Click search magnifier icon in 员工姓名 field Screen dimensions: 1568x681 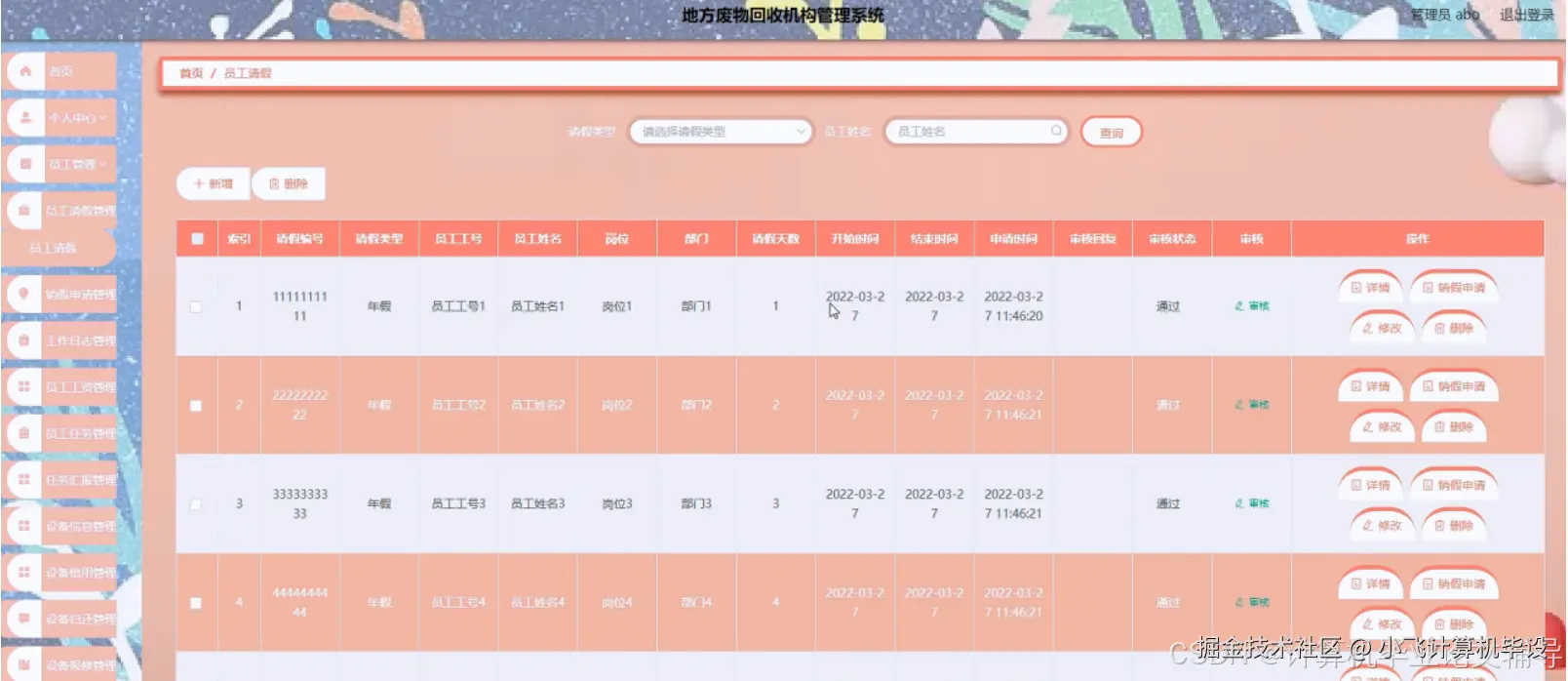(x=1056, y=131)
